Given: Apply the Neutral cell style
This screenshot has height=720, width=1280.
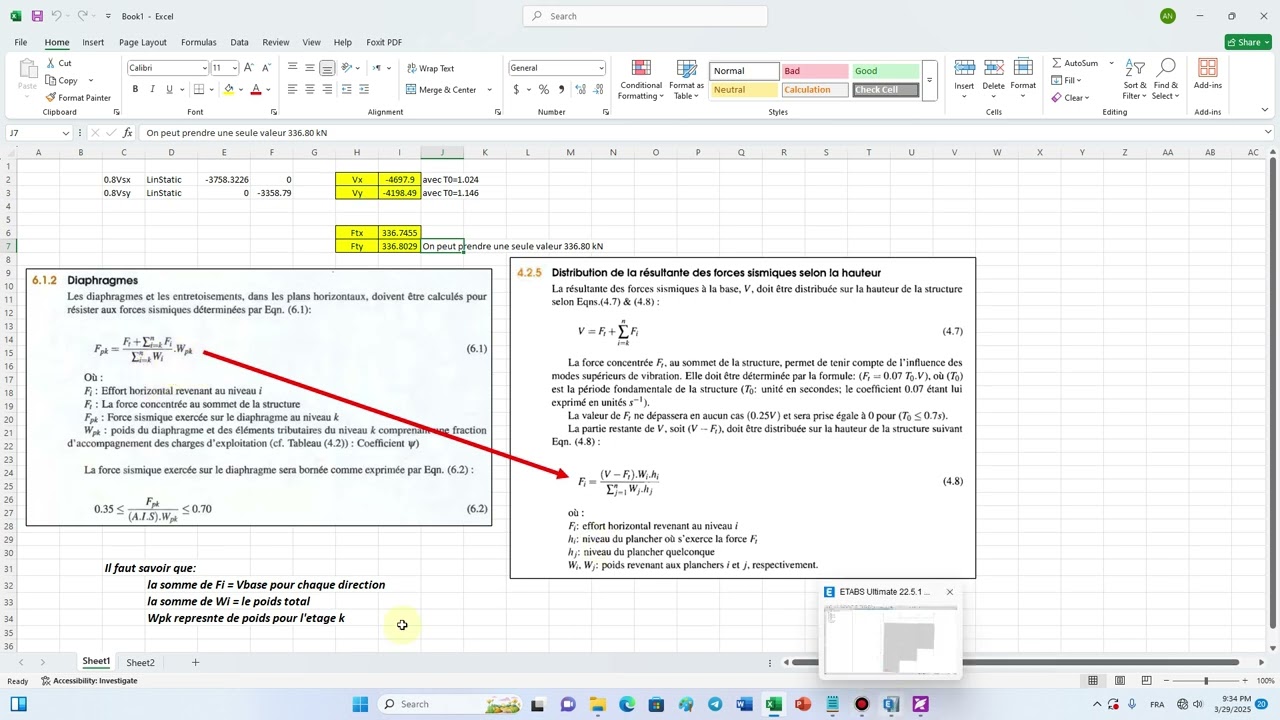Looking at the screenshot, I should pos(744,90).
